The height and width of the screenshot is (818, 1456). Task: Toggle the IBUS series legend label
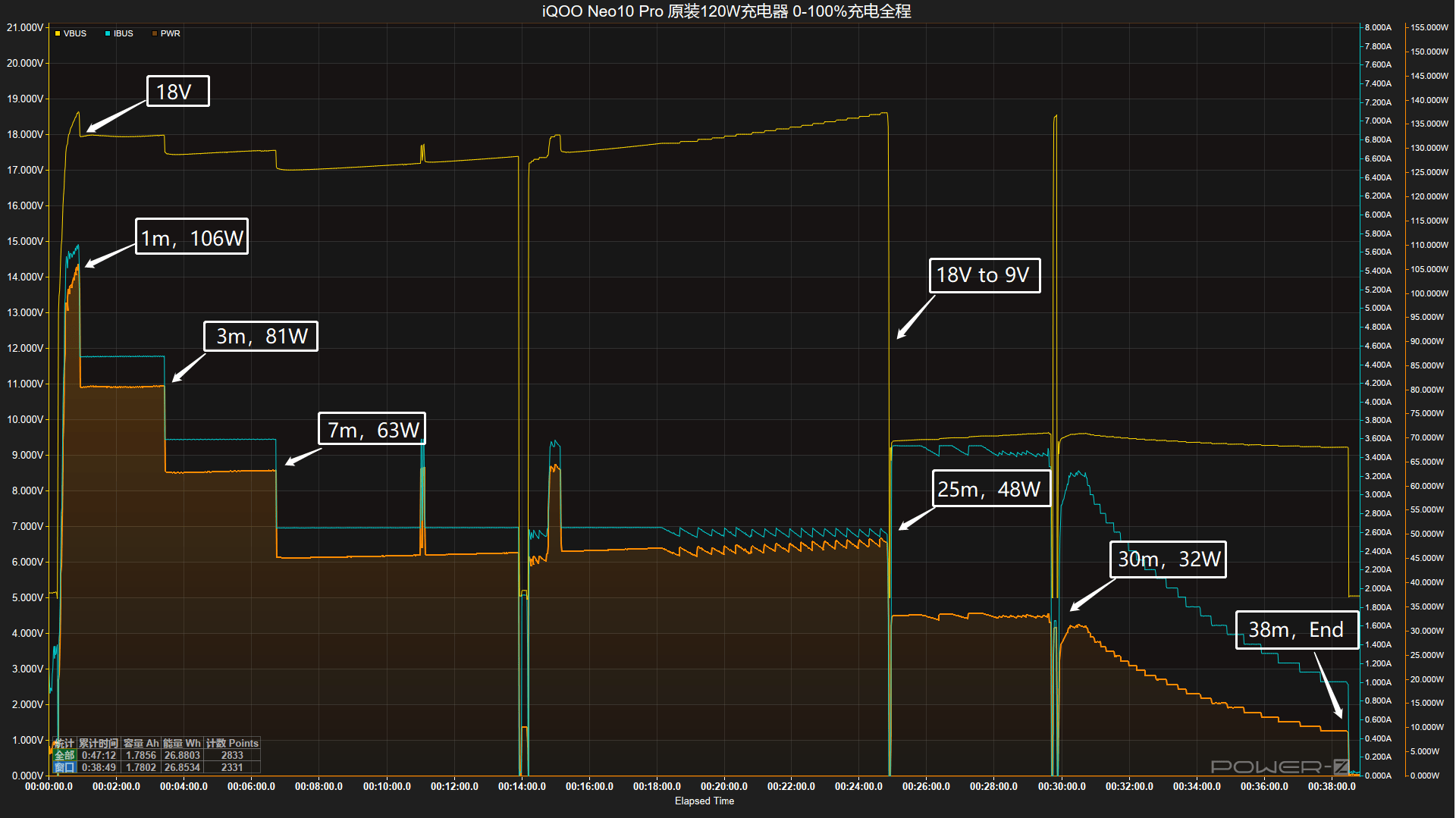(124, 33)
